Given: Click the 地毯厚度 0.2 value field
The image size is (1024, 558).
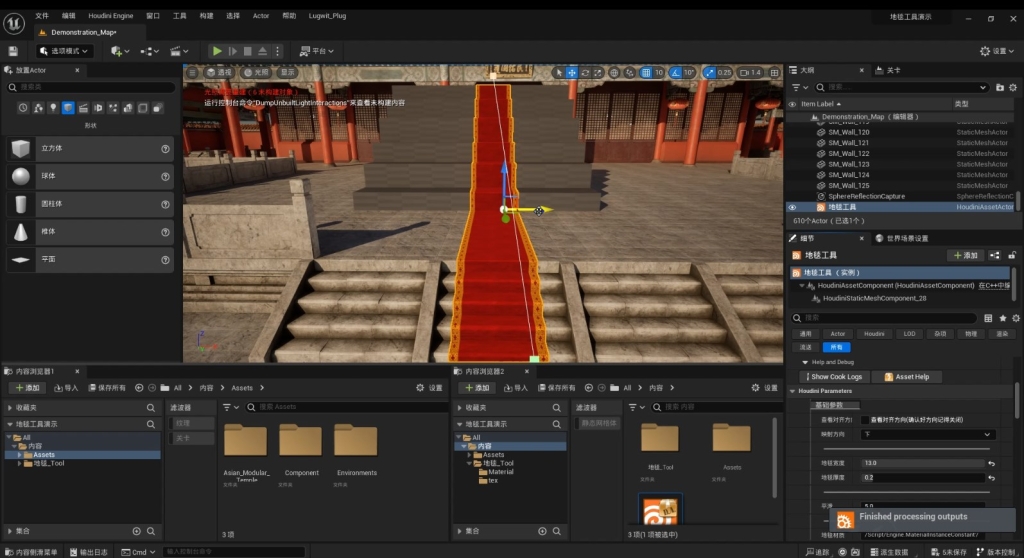Looking at the screenshot, I should click(x=922, y=477).
